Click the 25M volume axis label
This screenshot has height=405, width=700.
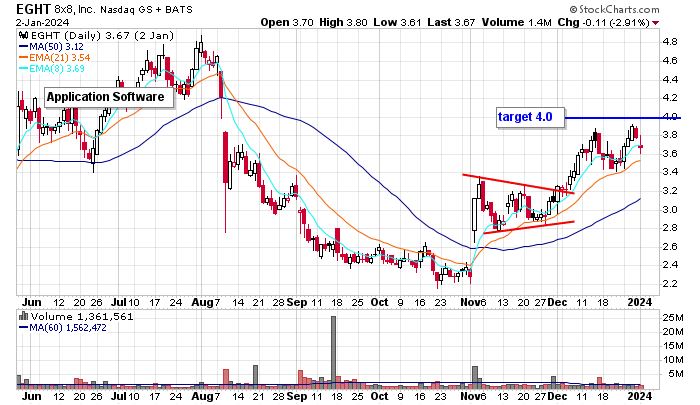point(673,318)
